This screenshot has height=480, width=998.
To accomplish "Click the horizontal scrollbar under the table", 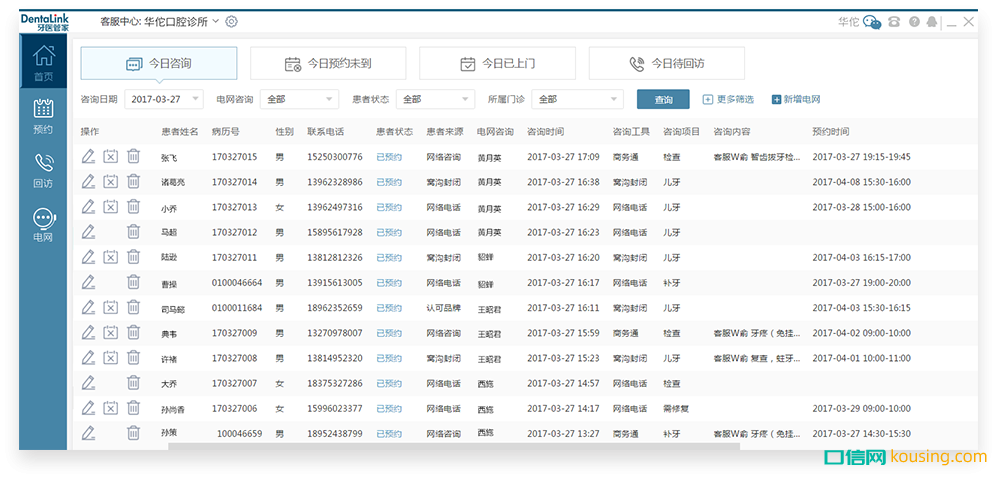I will point(454,446).
